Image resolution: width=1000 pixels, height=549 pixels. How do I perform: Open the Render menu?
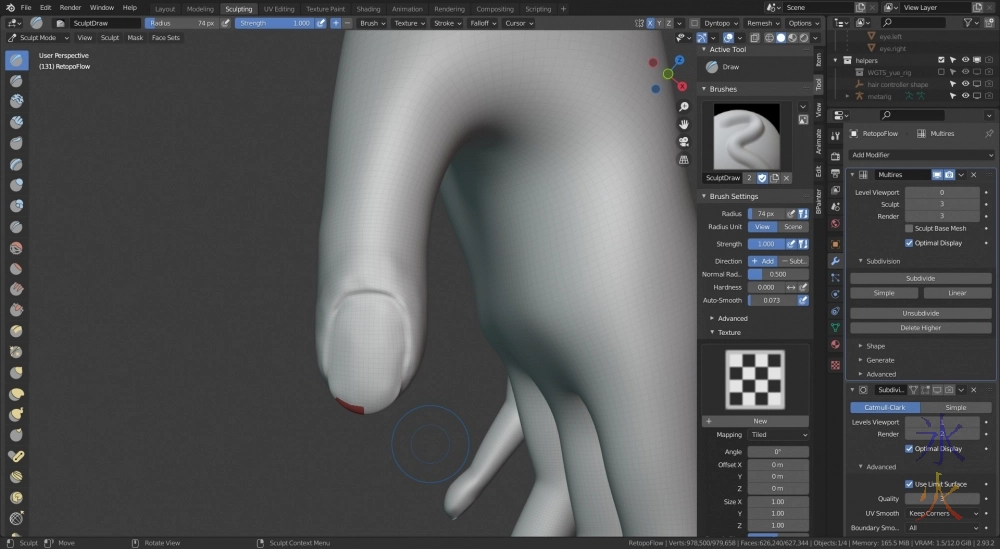pos(70,8)
